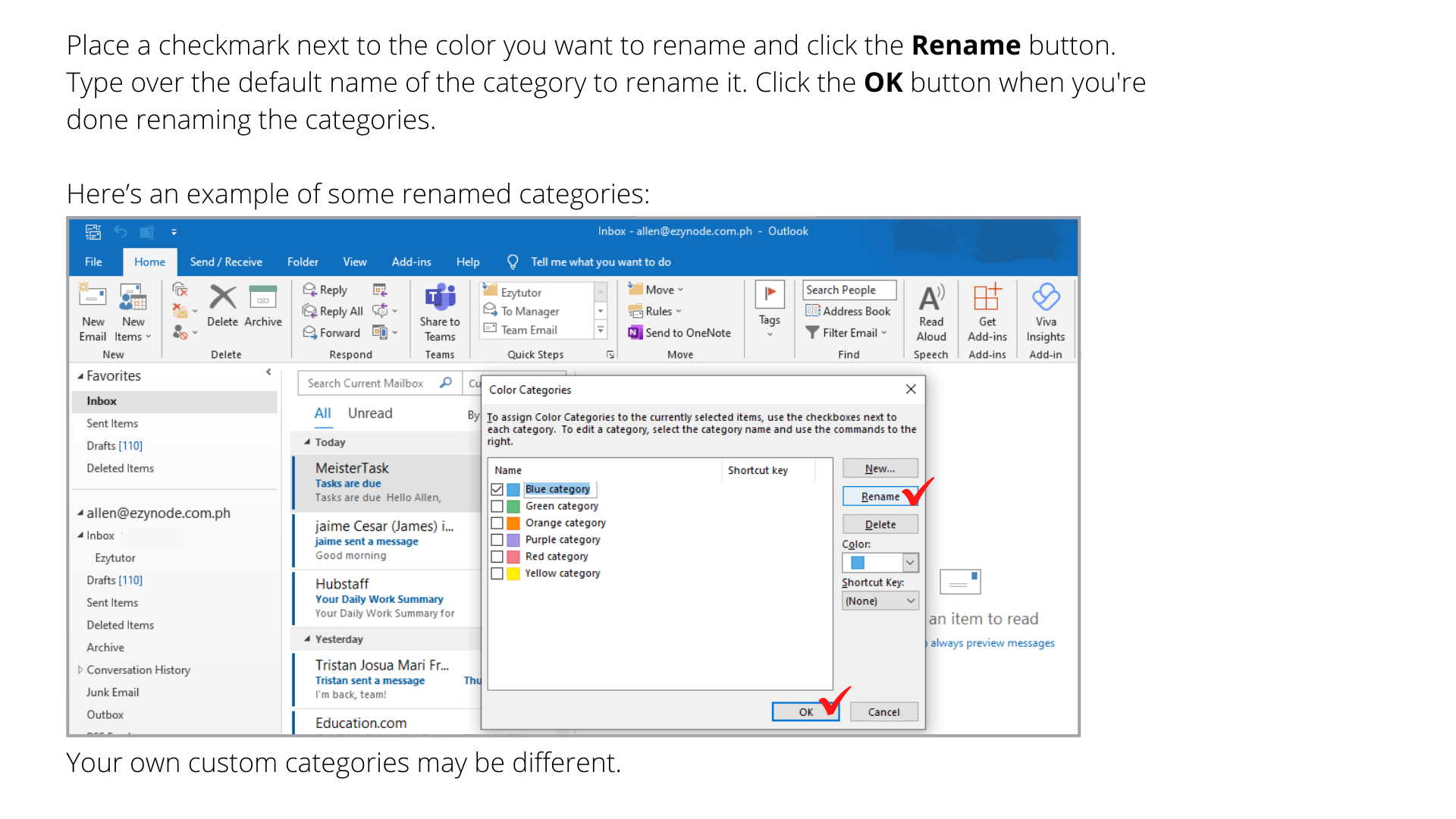
Task: Open the File menu tab
Action: point(93,262)
